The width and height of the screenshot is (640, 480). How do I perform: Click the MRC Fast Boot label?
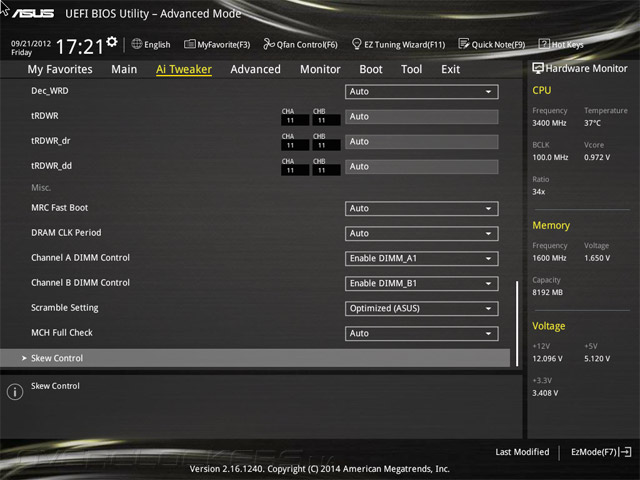coord(60,208)
